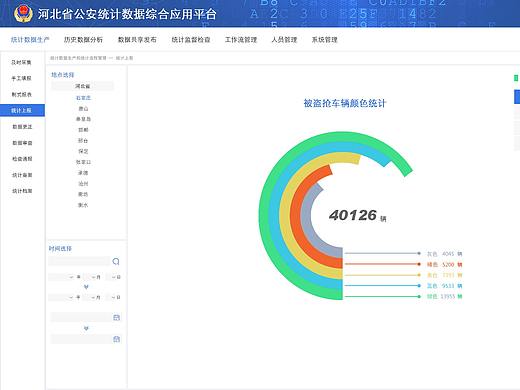520x390 pixels.
Task: Select 检查通报 in the left sidebar
Action: pyautogui.click(x=22, y=159)
